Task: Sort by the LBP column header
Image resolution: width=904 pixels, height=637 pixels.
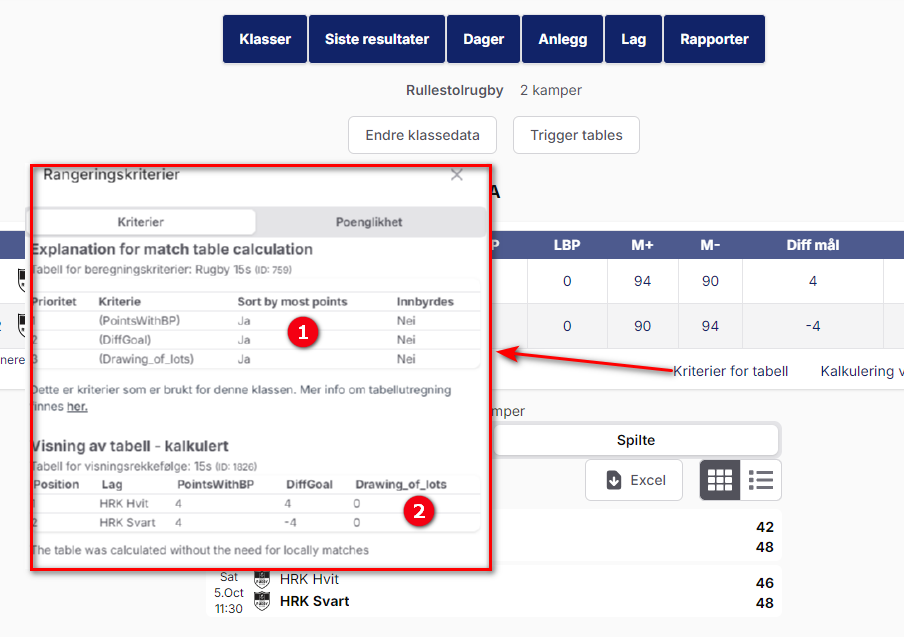Action: [x=567, y=245]
